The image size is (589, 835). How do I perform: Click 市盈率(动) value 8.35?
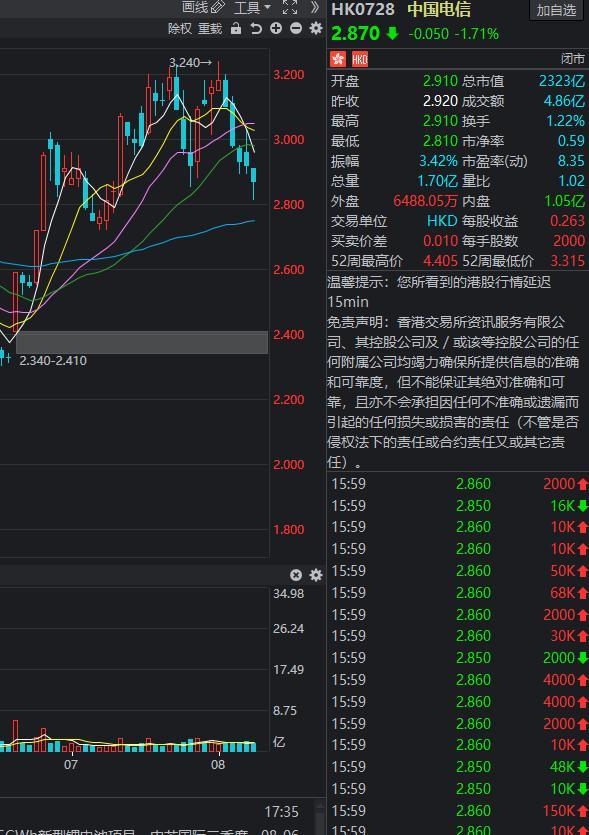[x=571, y=161]
